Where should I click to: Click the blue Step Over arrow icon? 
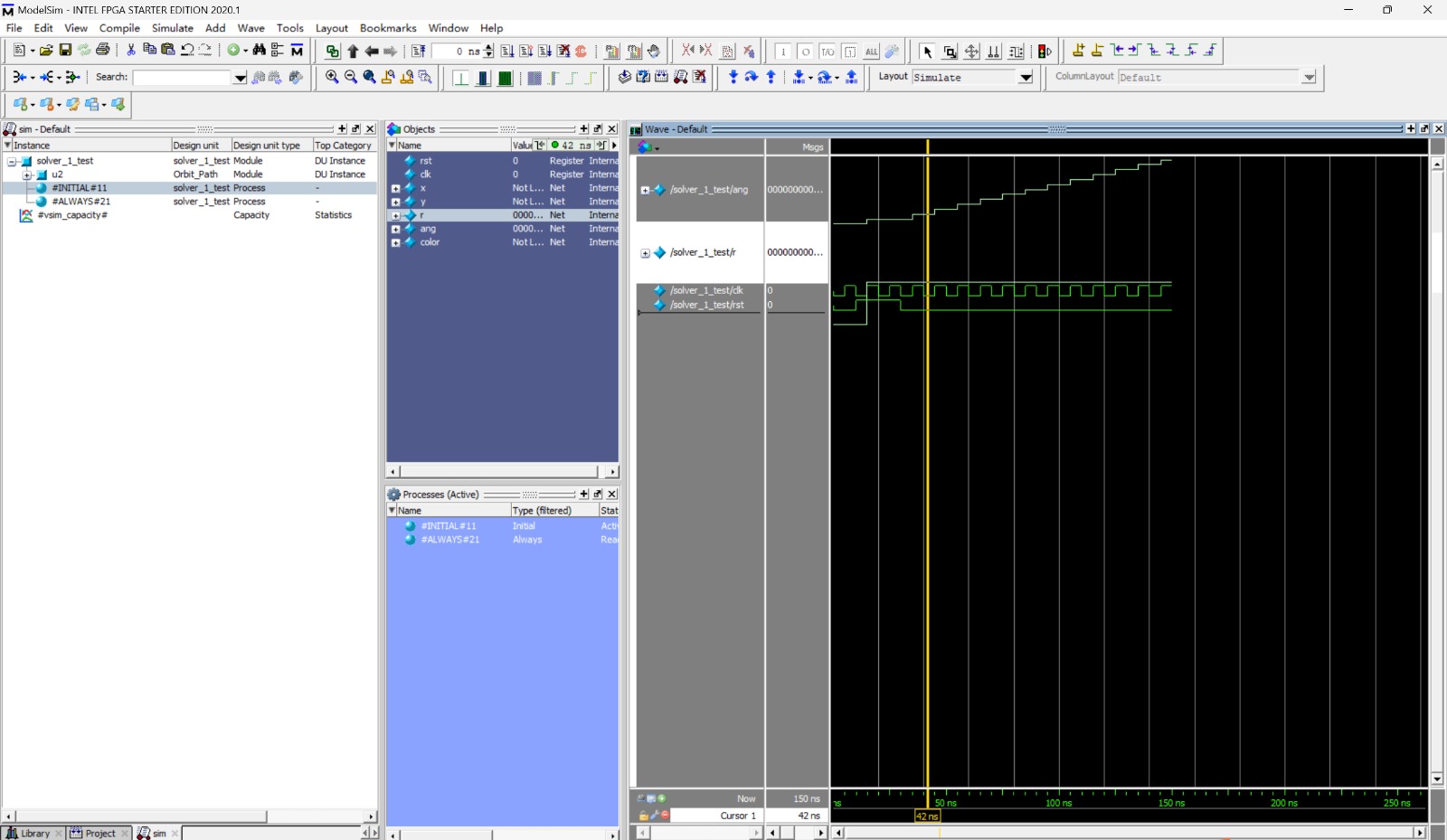(752, 78)
